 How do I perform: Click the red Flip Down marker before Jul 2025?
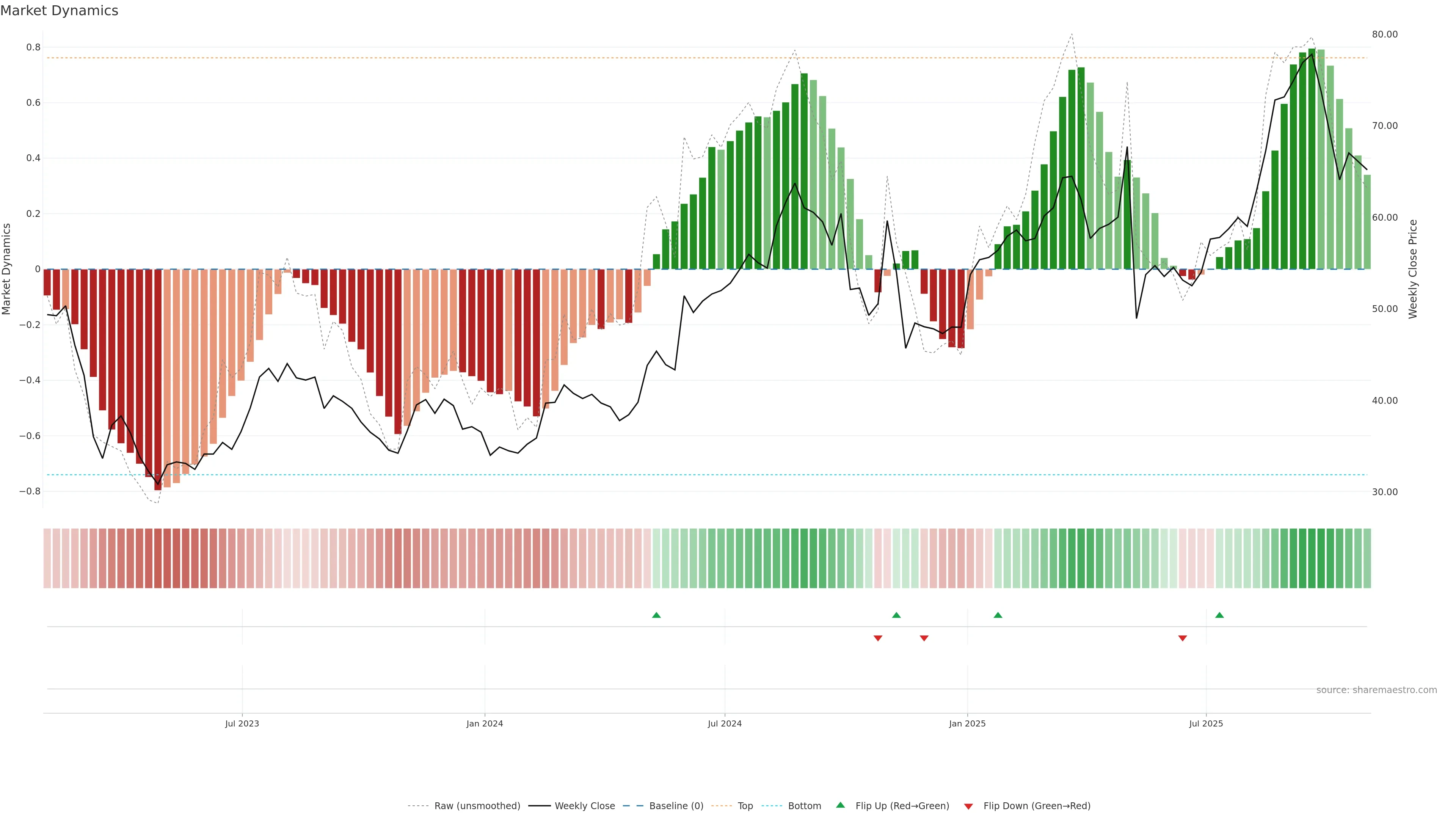click(x=1183, y=638)
